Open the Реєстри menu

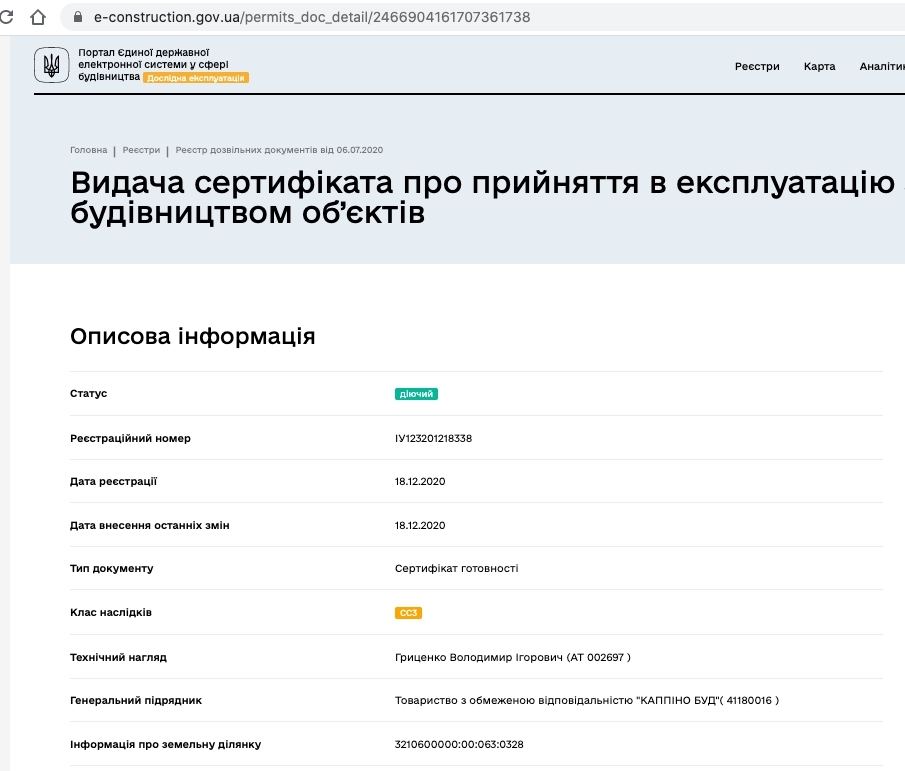pos(757,66)
